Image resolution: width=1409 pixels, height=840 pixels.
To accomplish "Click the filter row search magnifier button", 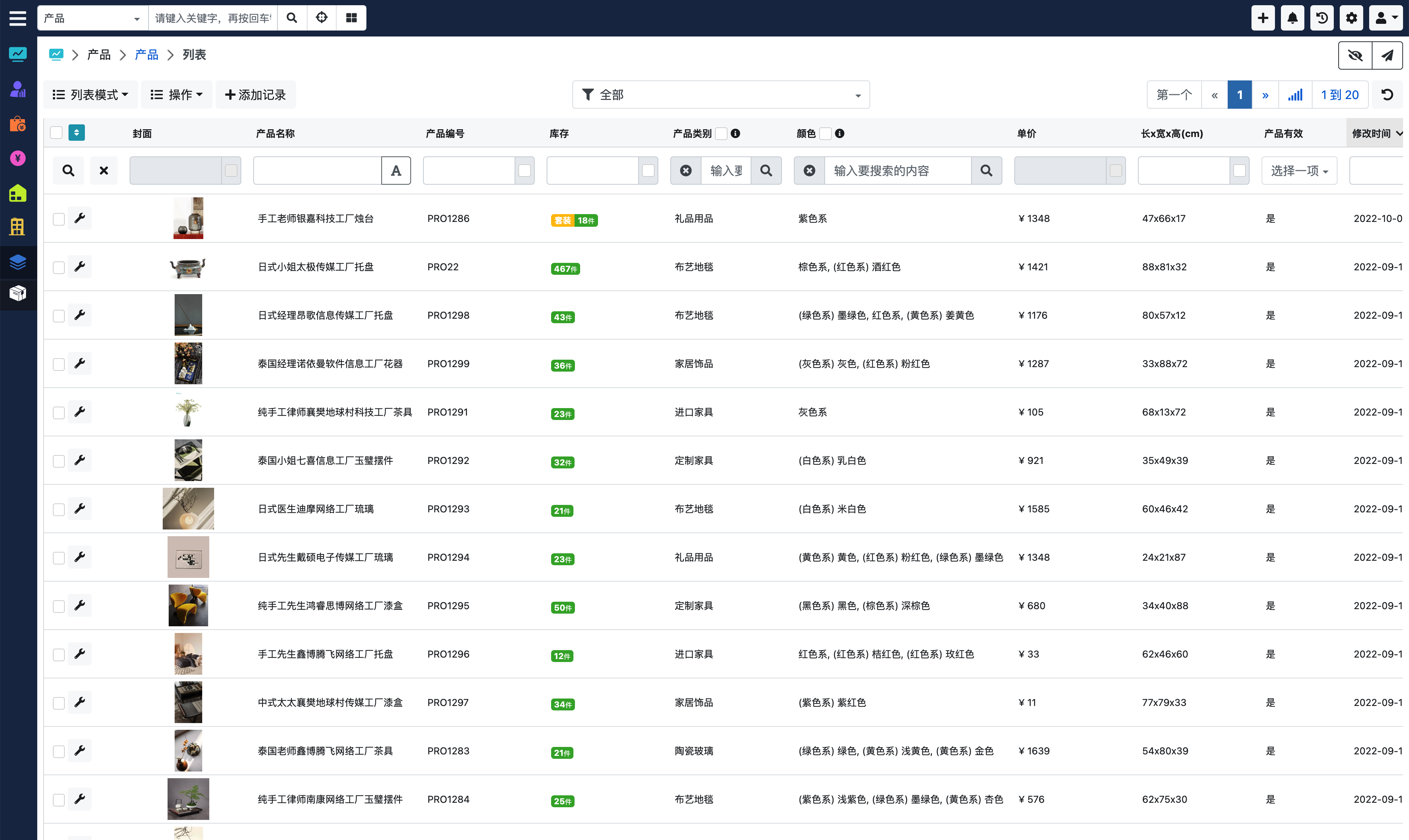I will coord(69,171).
